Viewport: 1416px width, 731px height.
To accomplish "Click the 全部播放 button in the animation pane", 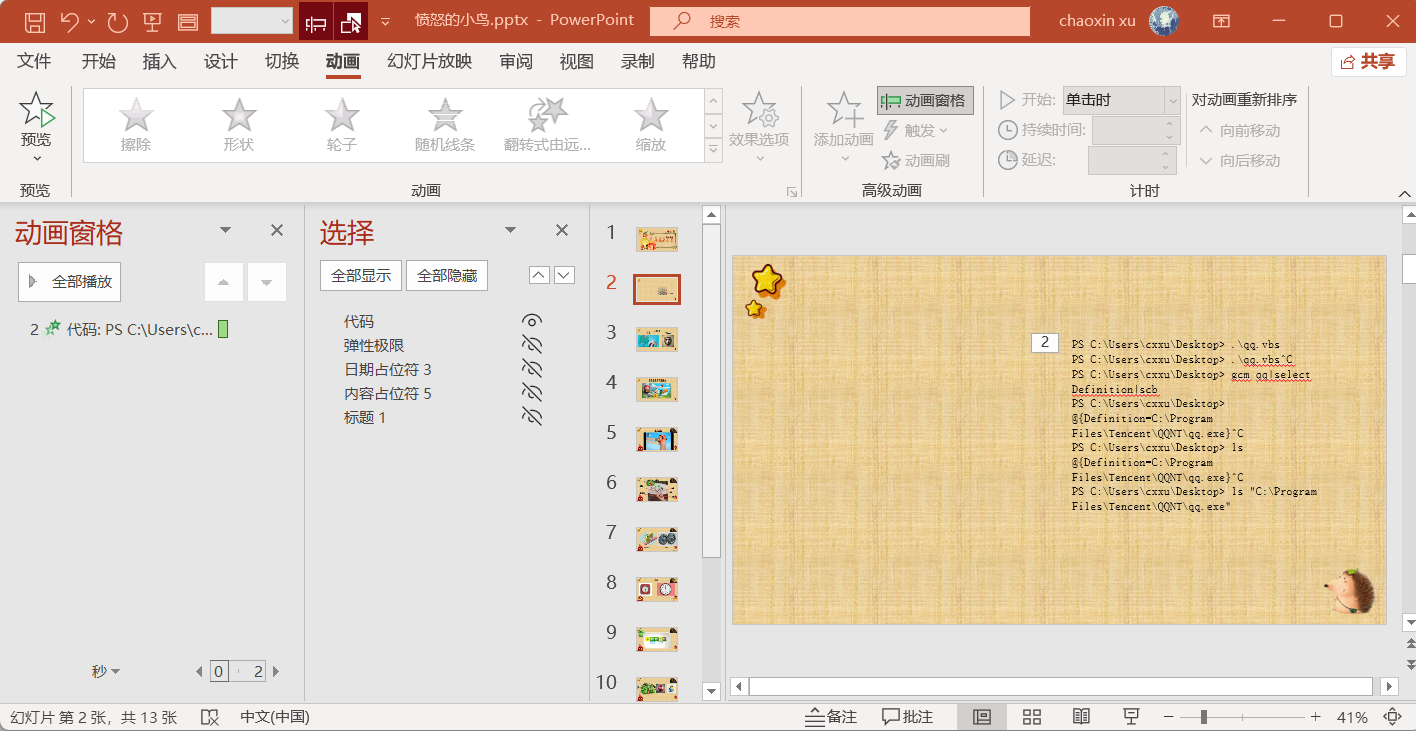I will tap(69, 282).
